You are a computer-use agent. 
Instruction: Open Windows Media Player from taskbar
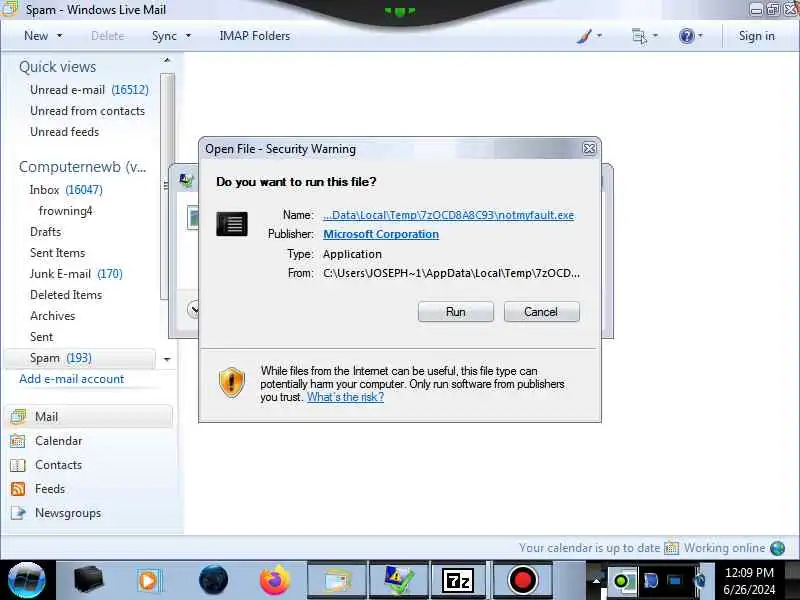tap(149, 581)
